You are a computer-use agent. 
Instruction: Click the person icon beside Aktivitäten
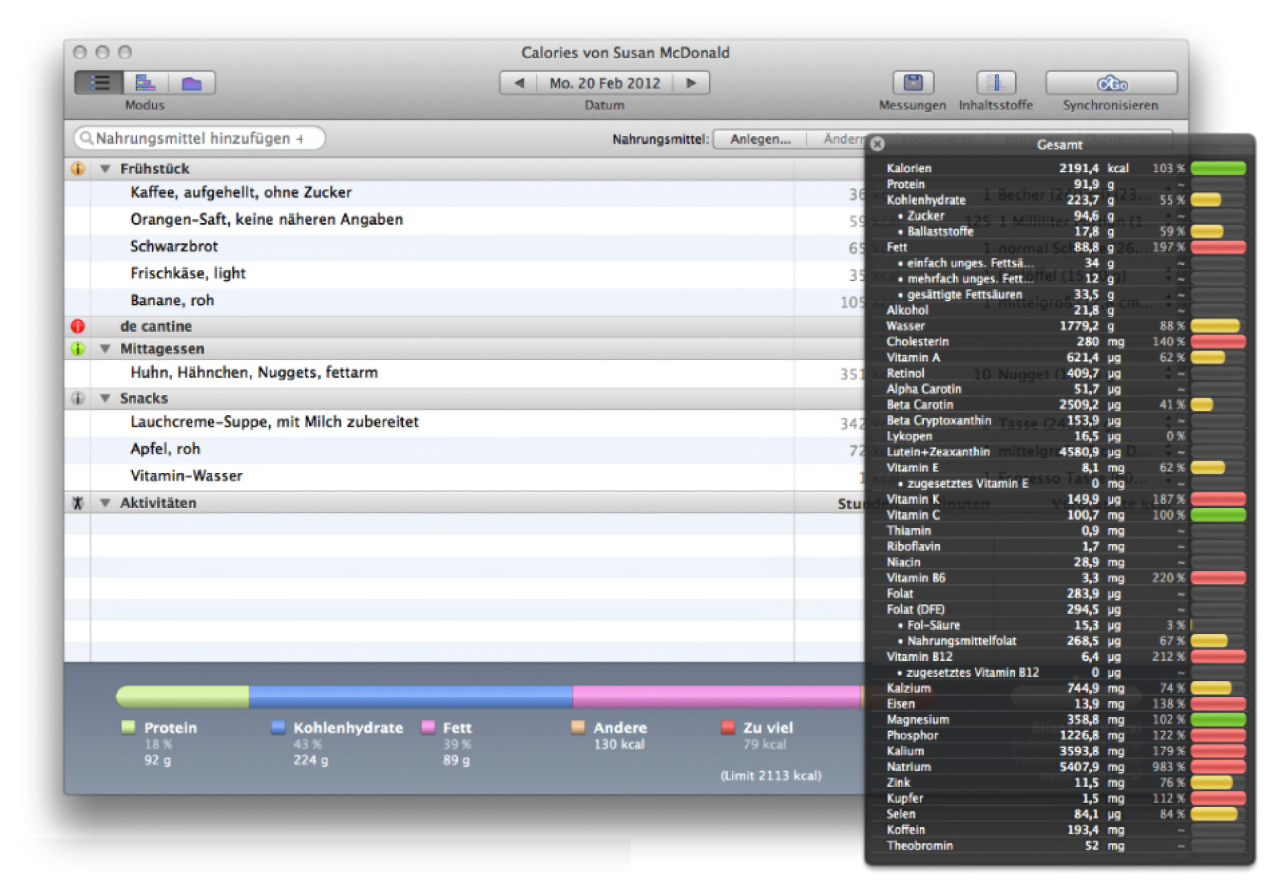coord(78,503)
